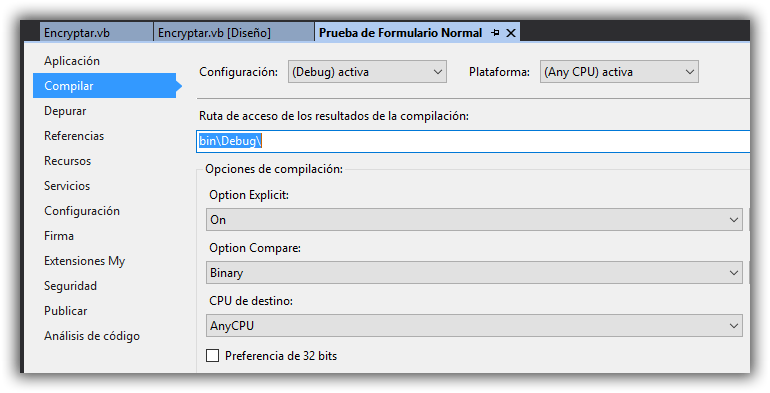Open the Configuración dropdown (Debug) activa

point(367,72)
